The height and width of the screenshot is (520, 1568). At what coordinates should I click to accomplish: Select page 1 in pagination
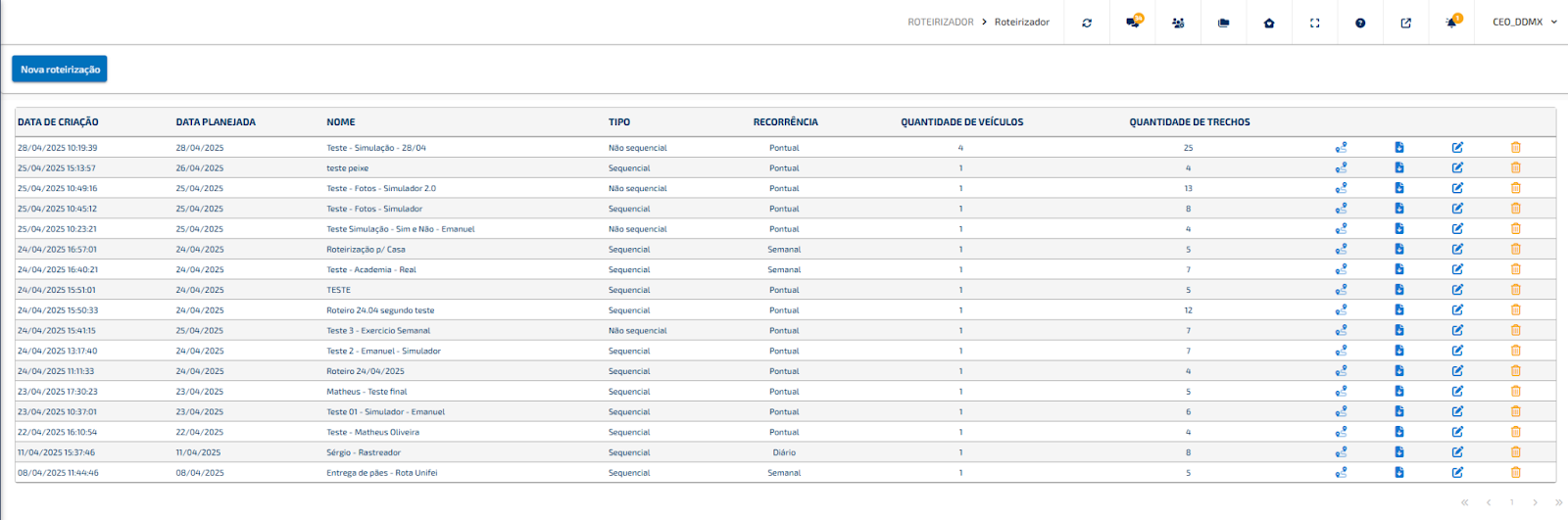[1512, 502]
